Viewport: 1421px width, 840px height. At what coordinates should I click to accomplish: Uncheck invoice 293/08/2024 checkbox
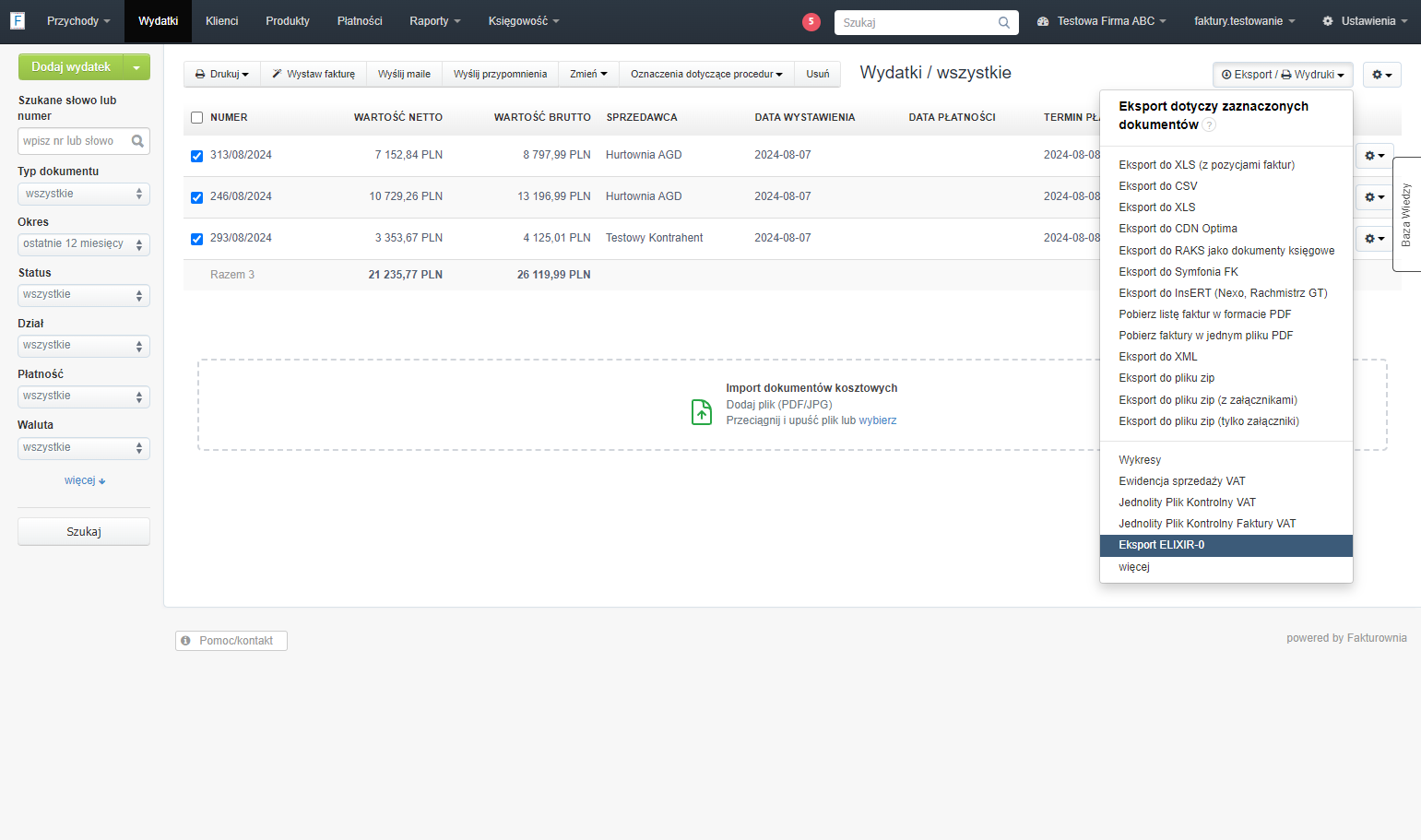pyautogui.click(x=196, y=239)
